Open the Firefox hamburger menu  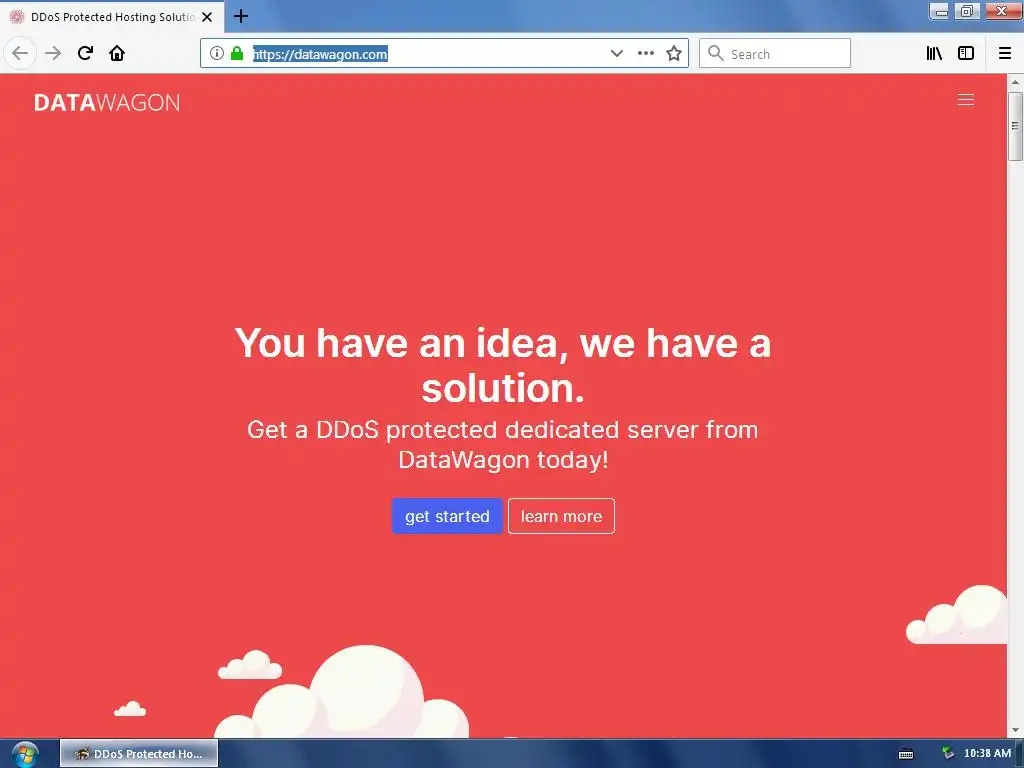point(1005,54)
